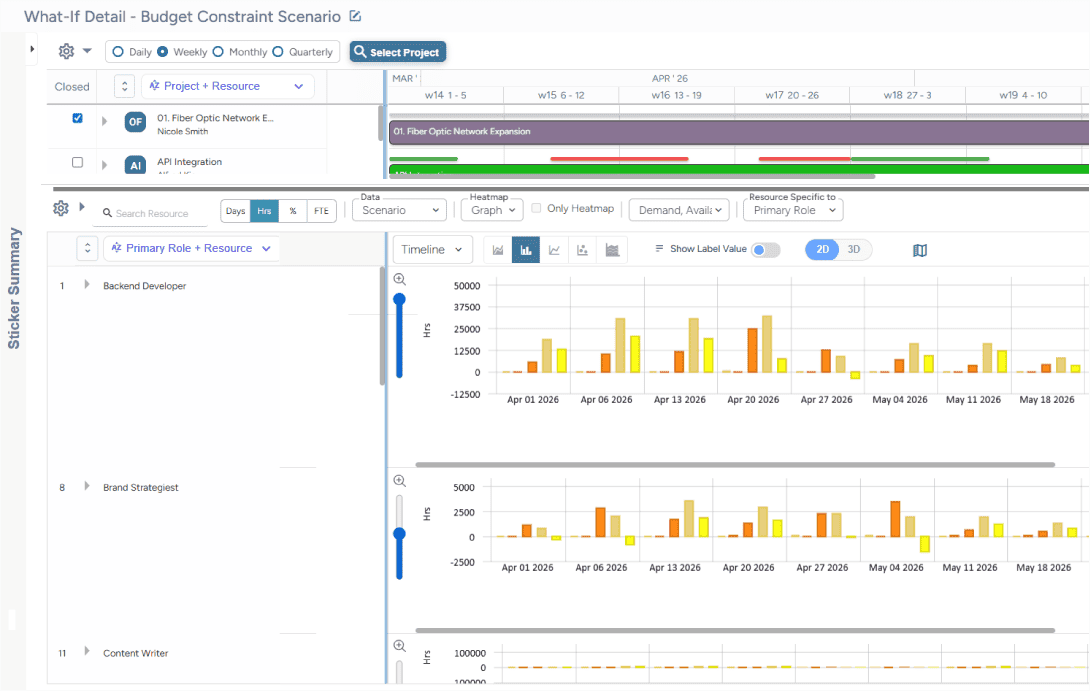This screenshot has height=691, width=1090.
Task: Click the Fiber Optic Network Expansion Gantt bar
Action: click(738, 131)
